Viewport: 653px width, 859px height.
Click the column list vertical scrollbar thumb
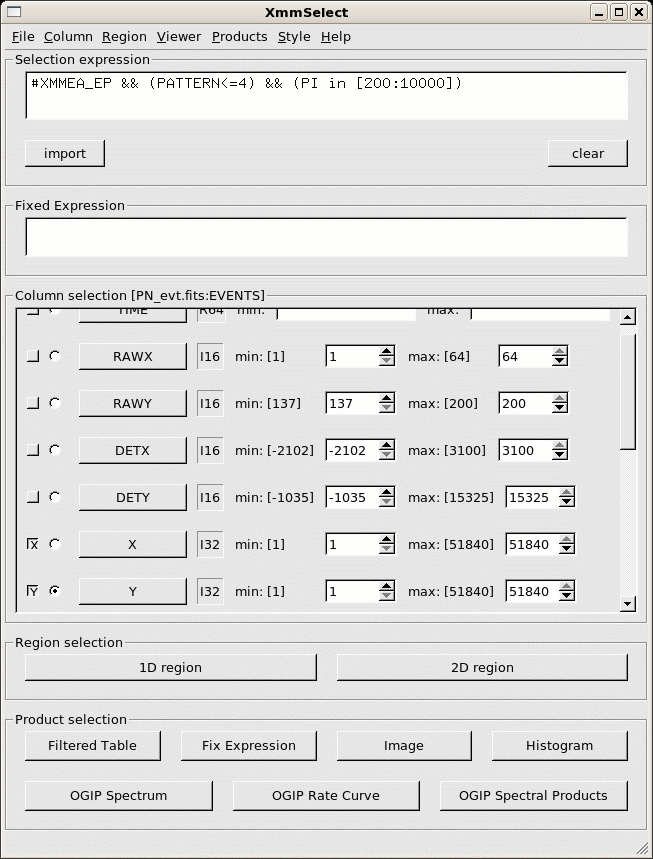click(x=628, y=391)
